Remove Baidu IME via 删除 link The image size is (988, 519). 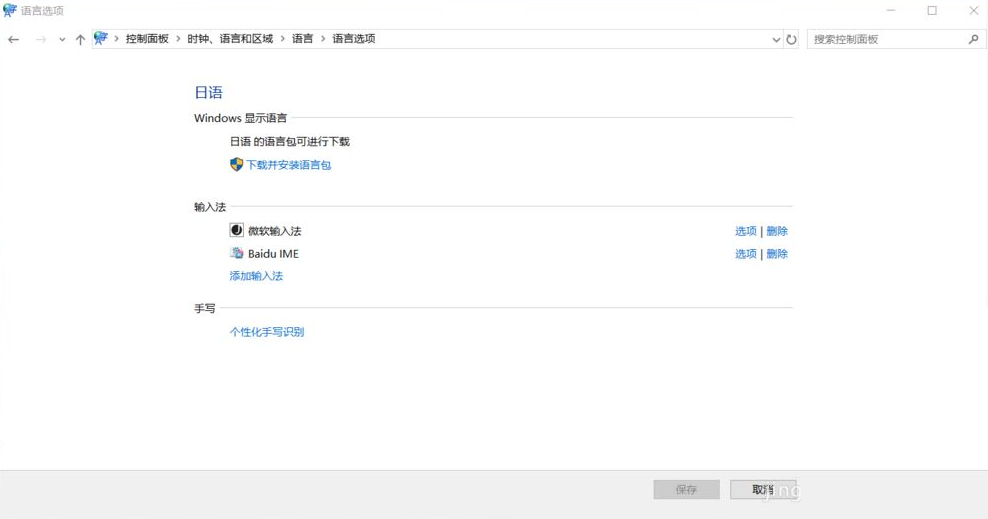click(x=777, y=254)
